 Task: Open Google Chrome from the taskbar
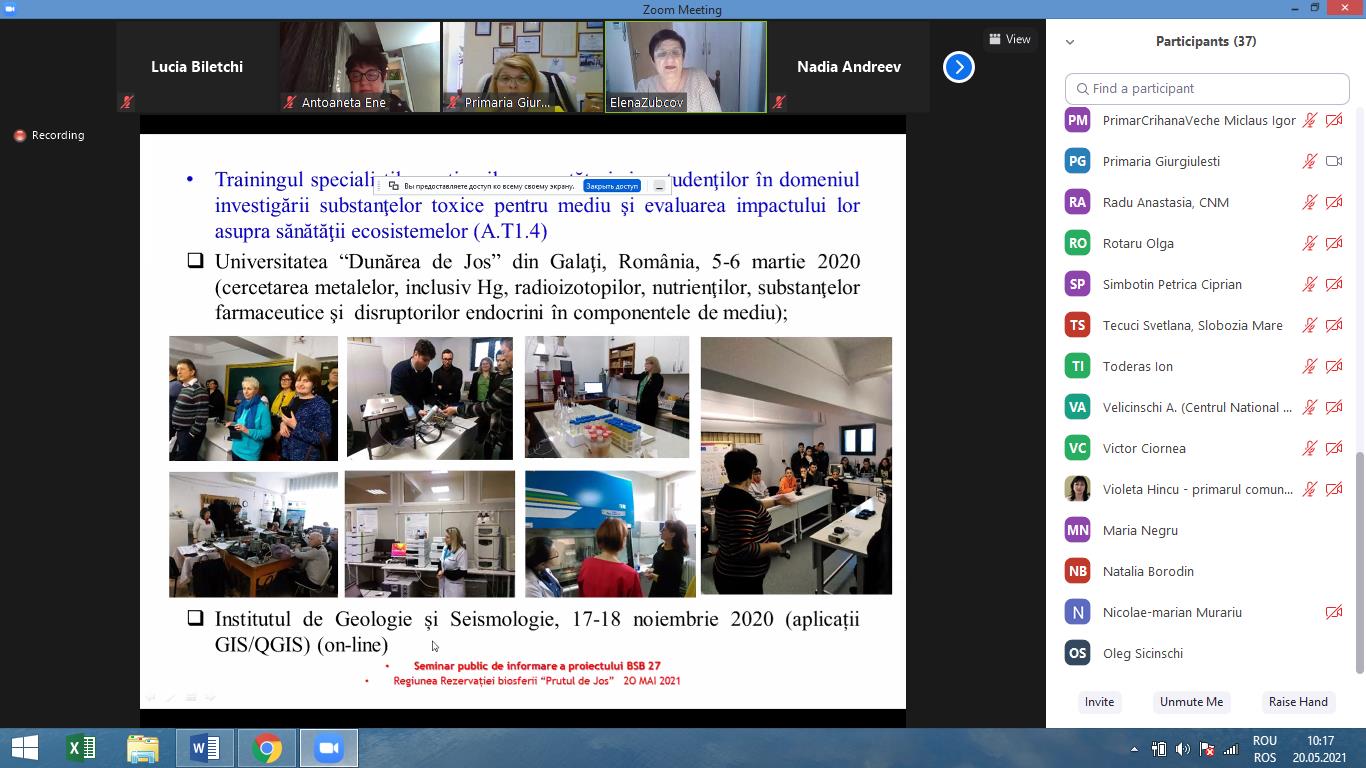tap(267, 748)
